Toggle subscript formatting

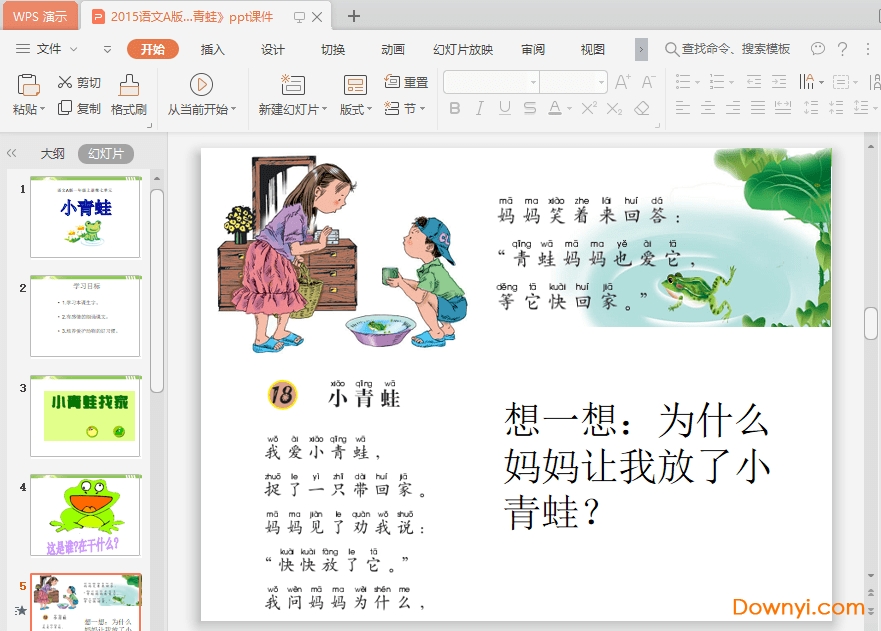tap(614, 108)
